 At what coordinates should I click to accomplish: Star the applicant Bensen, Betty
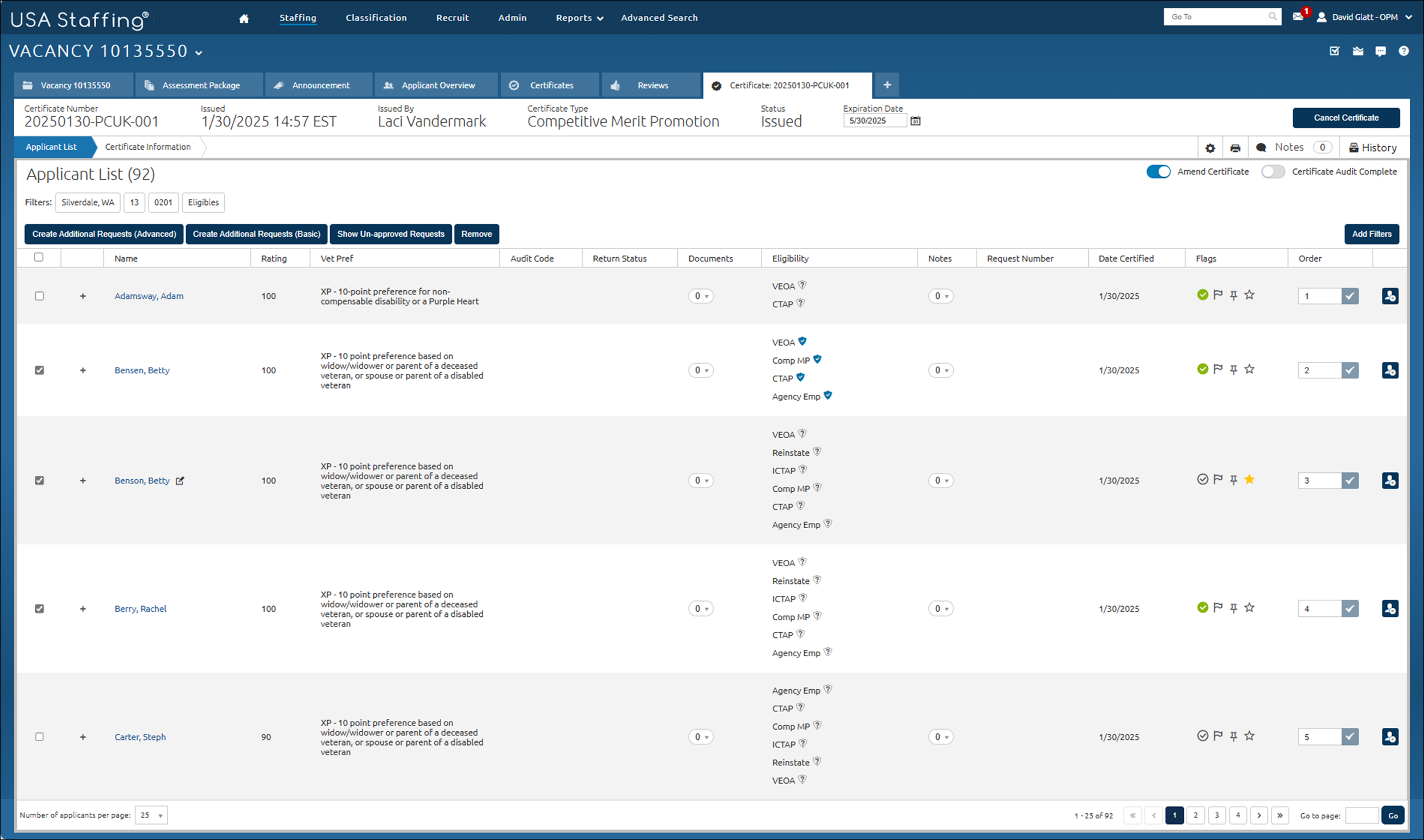click(x=1250, y=369)
